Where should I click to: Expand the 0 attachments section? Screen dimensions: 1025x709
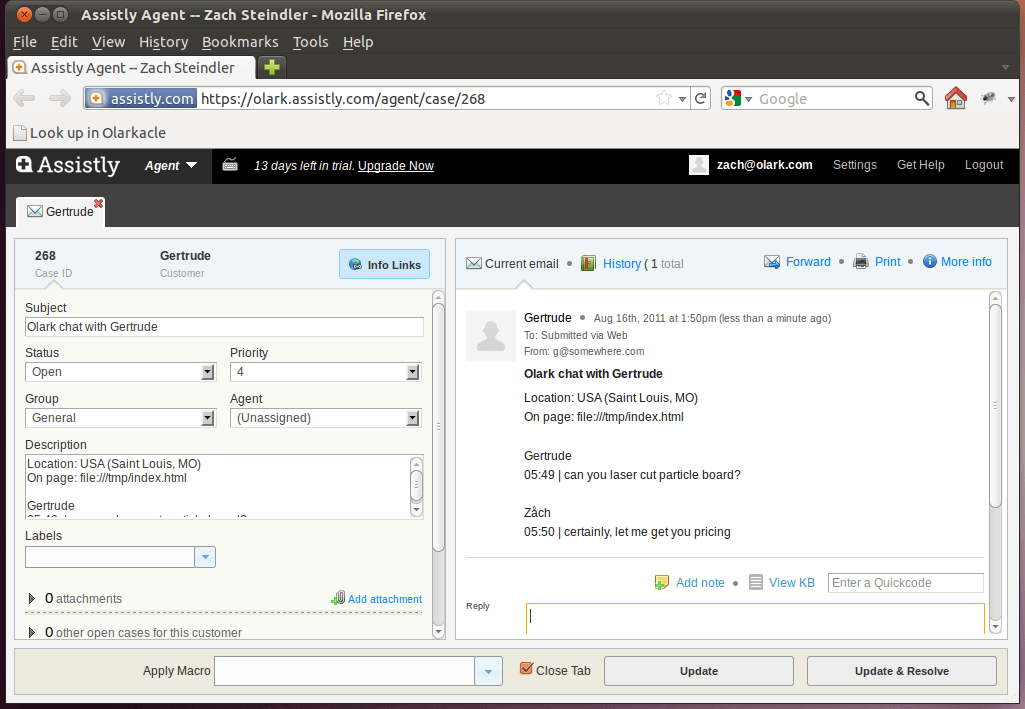coord(32,599)
